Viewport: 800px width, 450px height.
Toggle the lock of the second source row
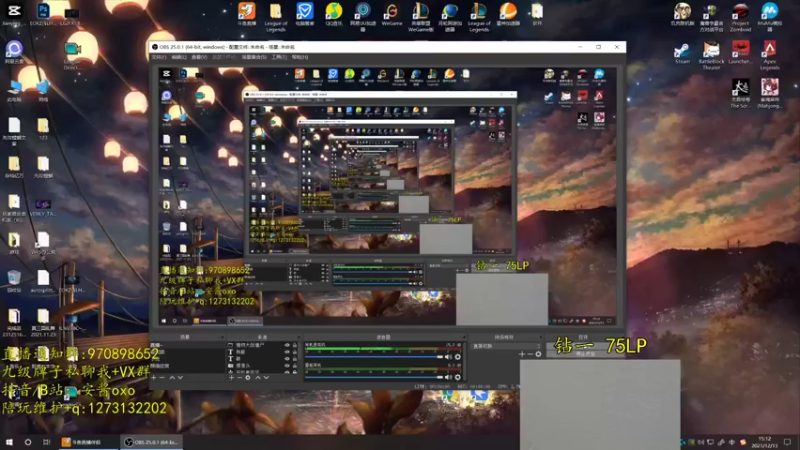pyautogui.click(x=294, y=352)
